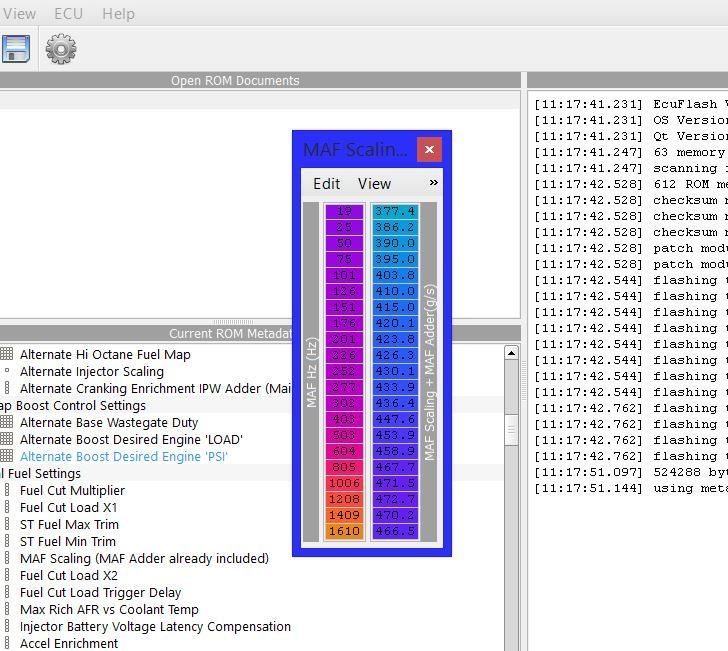Select the orange 1610 Hz cell
The height and width of the screenshot is (651, 728).
click(344, 531)
